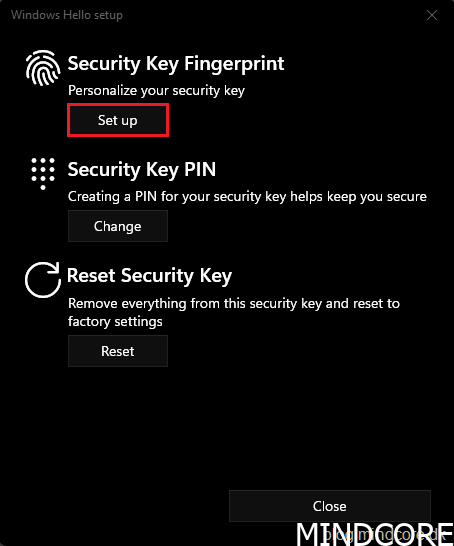Select the Reset Security Key heading
Viewport: 454px width, 546px height.
(x=149, y=276)
